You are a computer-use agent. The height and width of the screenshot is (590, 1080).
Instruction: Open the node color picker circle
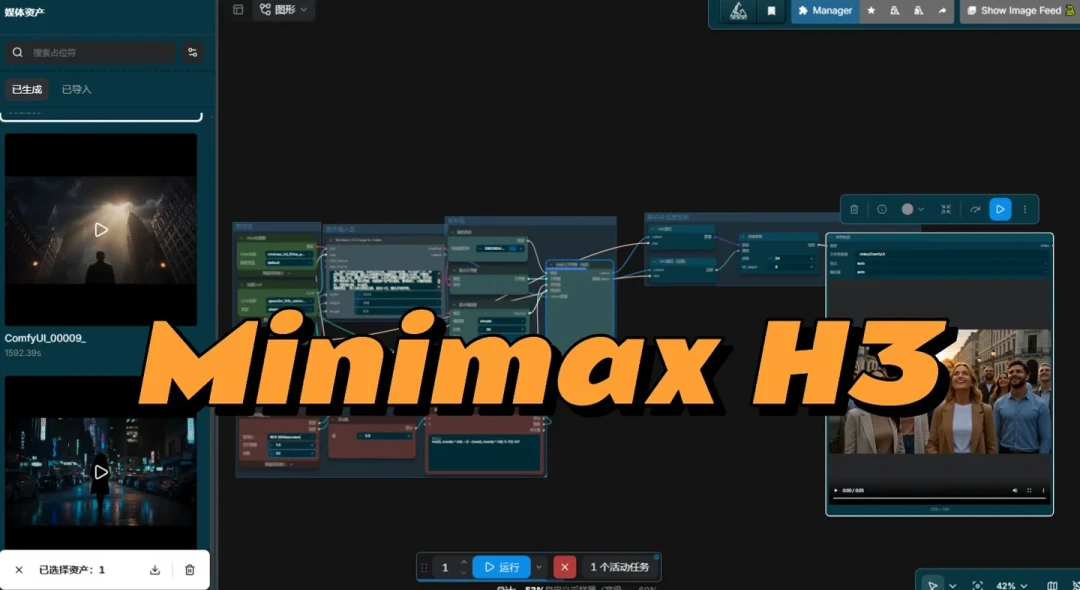point(907,209)
